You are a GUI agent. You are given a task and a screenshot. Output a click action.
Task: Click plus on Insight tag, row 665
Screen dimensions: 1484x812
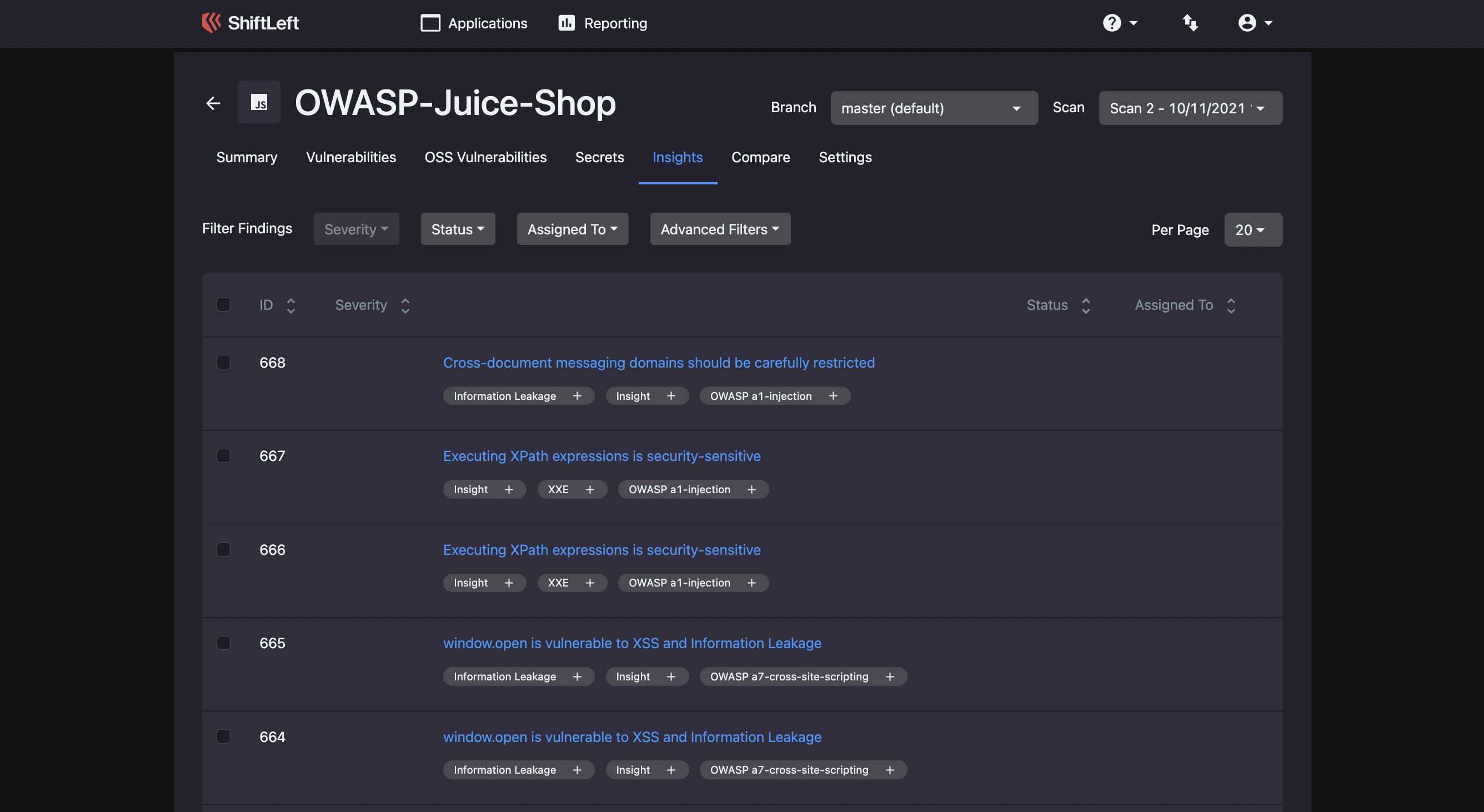point(670,676)
